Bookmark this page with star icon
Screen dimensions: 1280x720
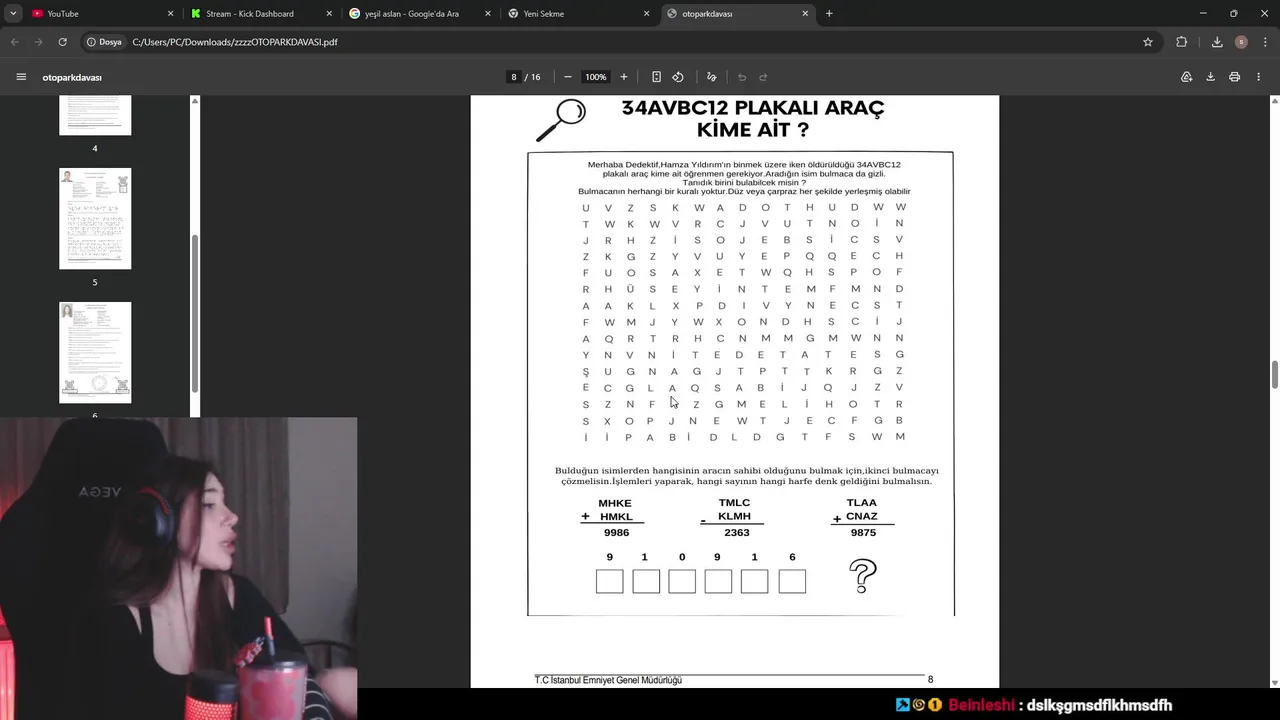pos(1148,42)
